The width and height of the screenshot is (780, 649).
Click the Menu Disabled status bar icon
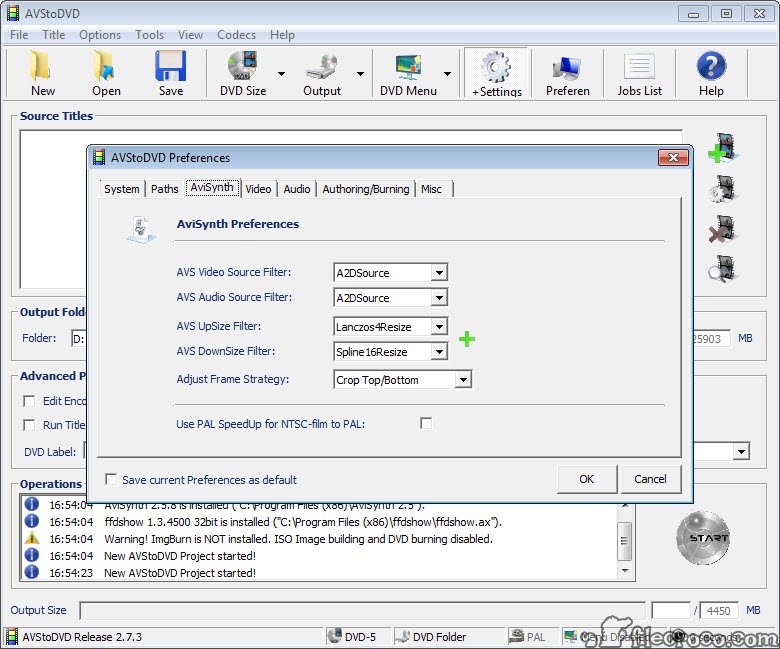[570, 636]
